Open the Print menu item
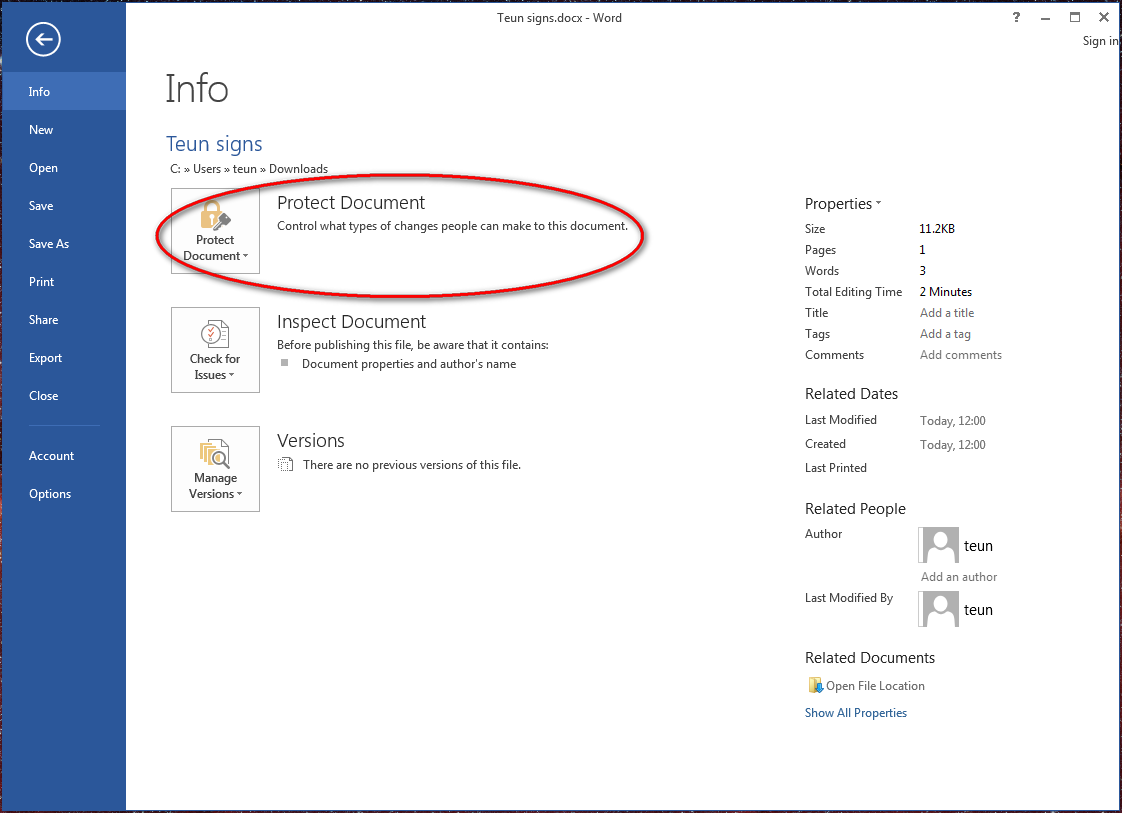This screenshot has height=813, width=1122. pos(42,282)
